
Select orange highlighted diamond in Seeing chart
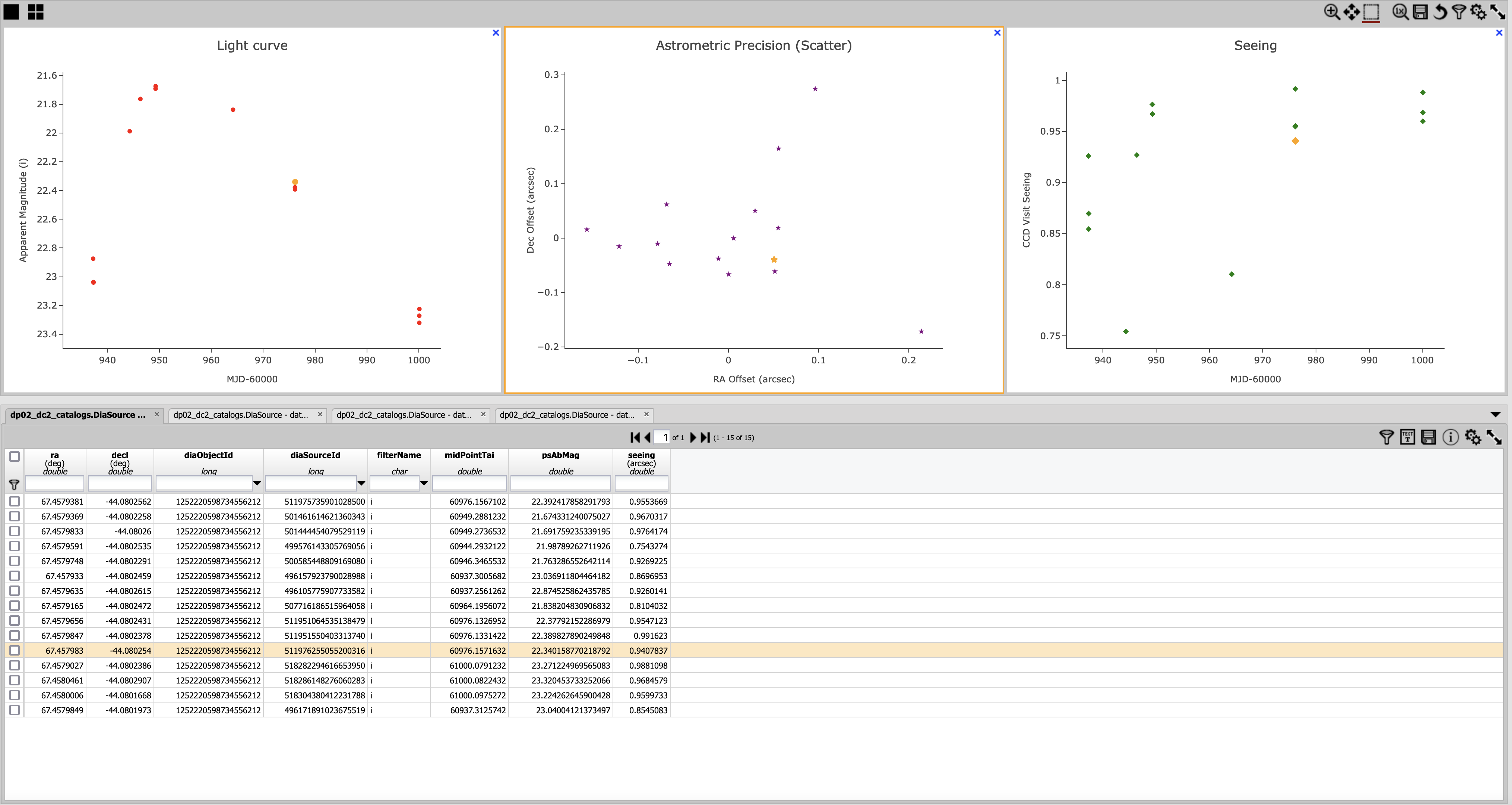point(1296,141)
